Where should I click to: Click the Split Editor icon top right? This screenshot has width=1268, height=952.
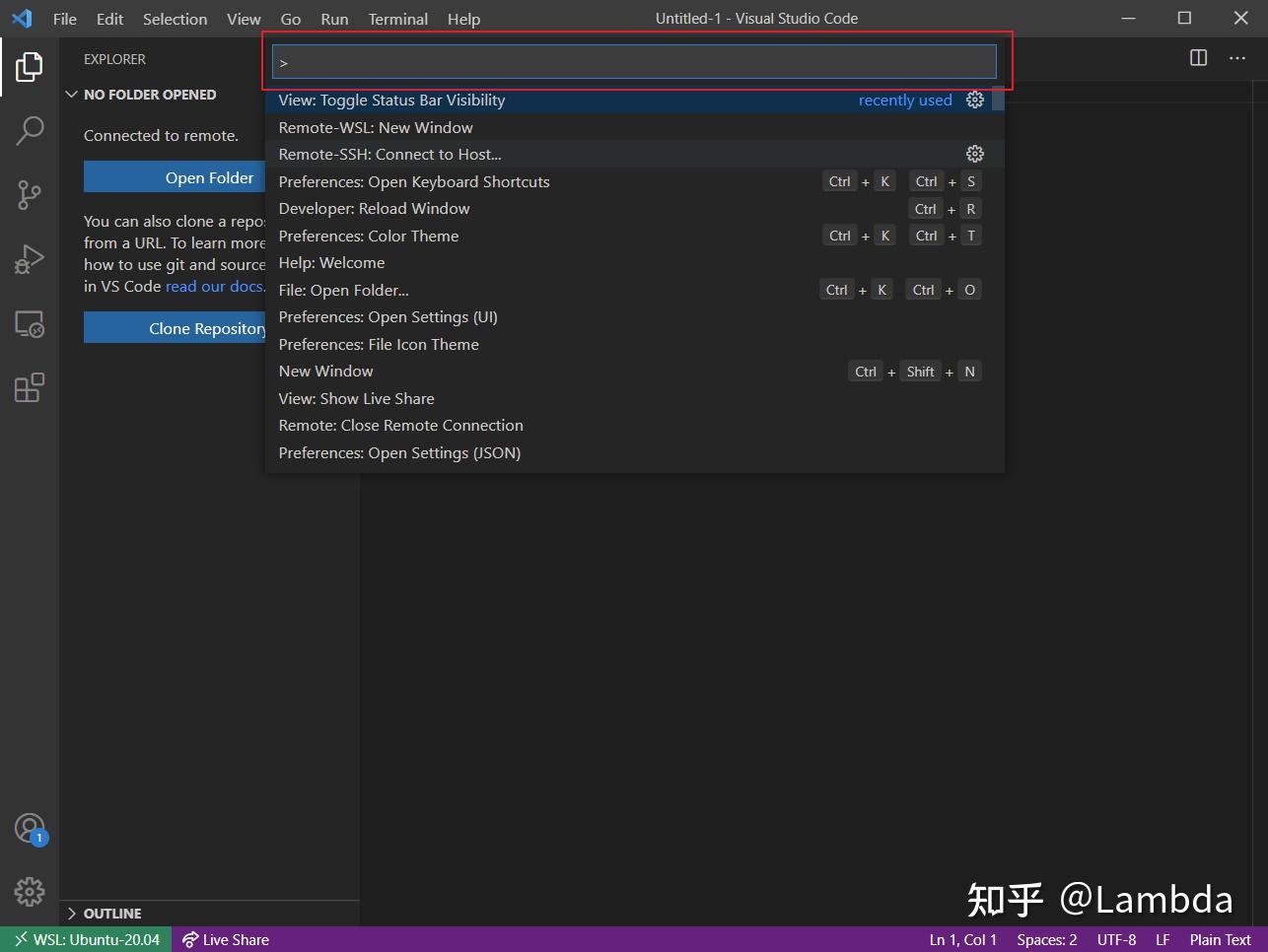point(1197,58)
